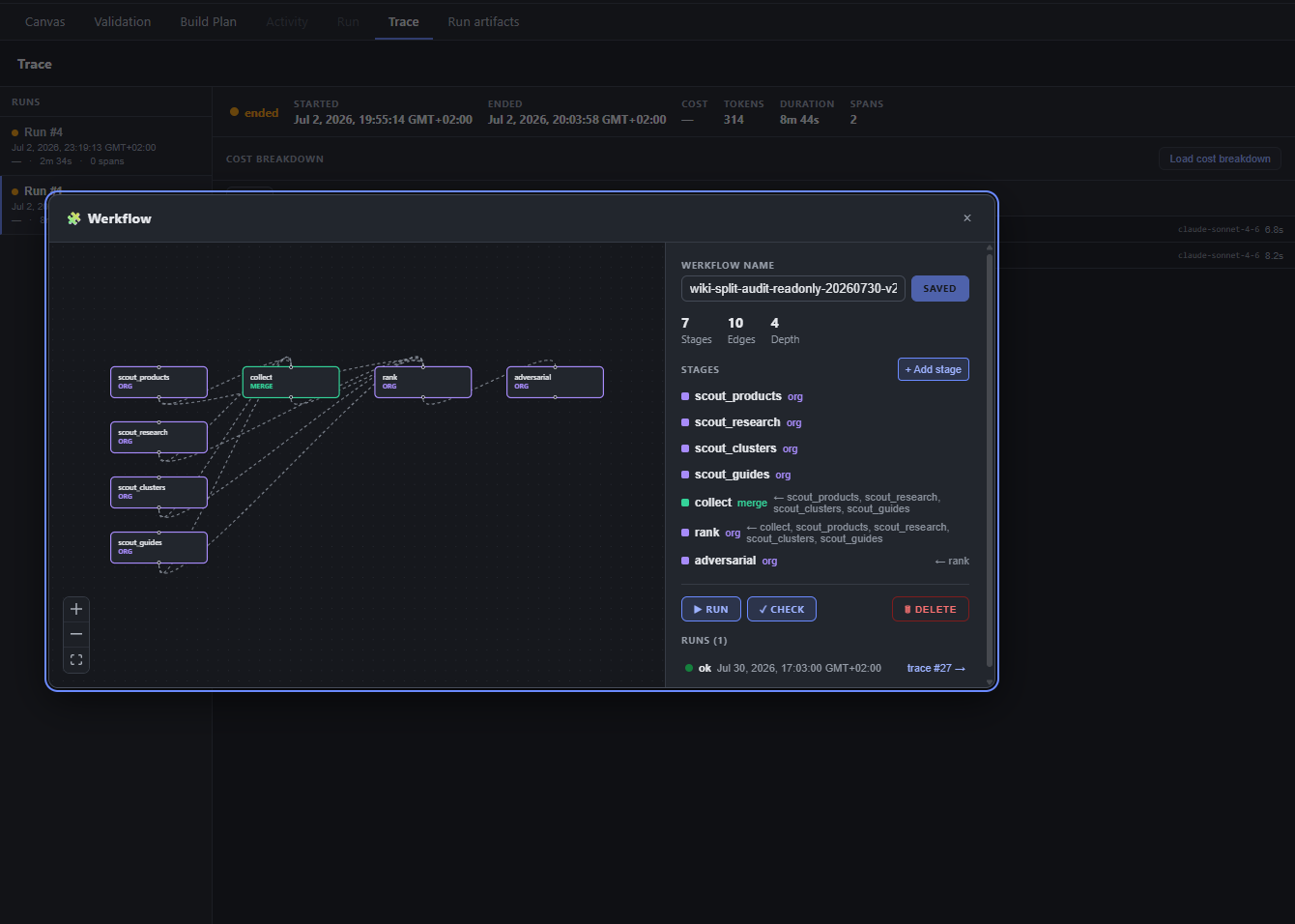Click the claude-sonnet-4-6 span lasting 6.8s
This screenshot has height=924, width=1295.
(1230, 229)
